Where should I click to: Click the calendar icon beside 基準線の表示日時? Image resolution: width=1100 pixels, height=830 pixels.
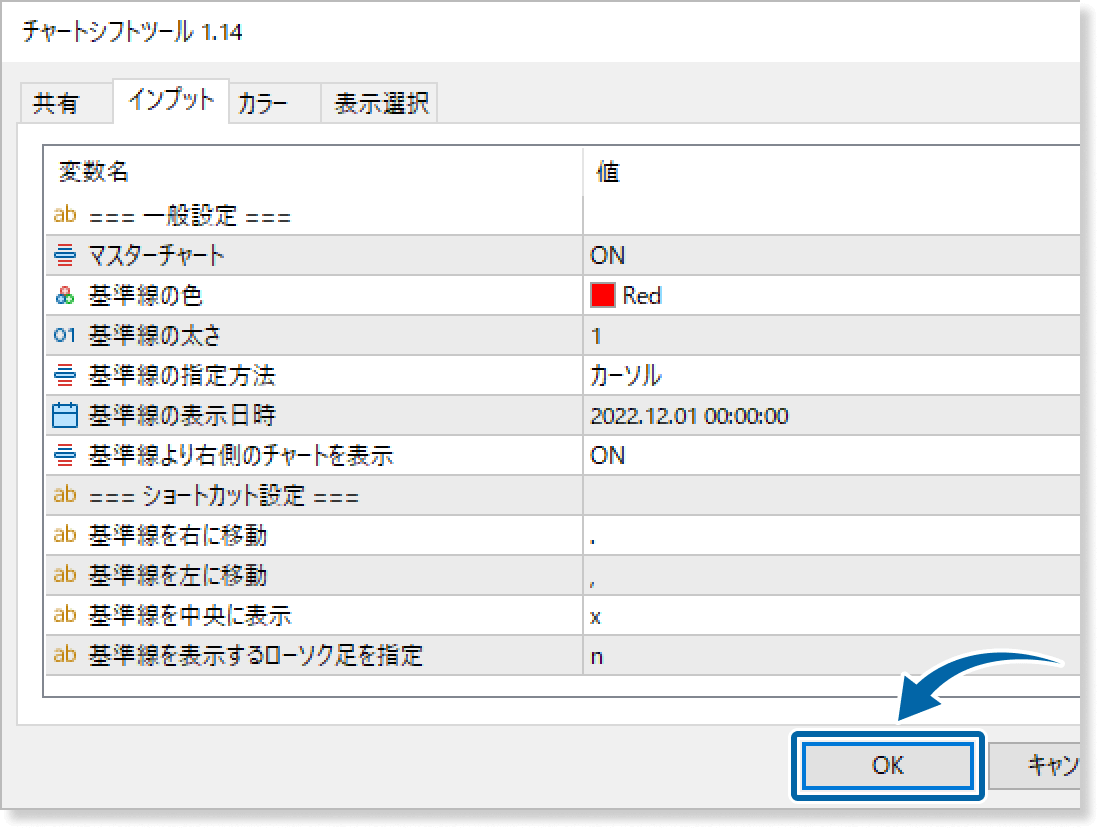click(x=65, y=415)
